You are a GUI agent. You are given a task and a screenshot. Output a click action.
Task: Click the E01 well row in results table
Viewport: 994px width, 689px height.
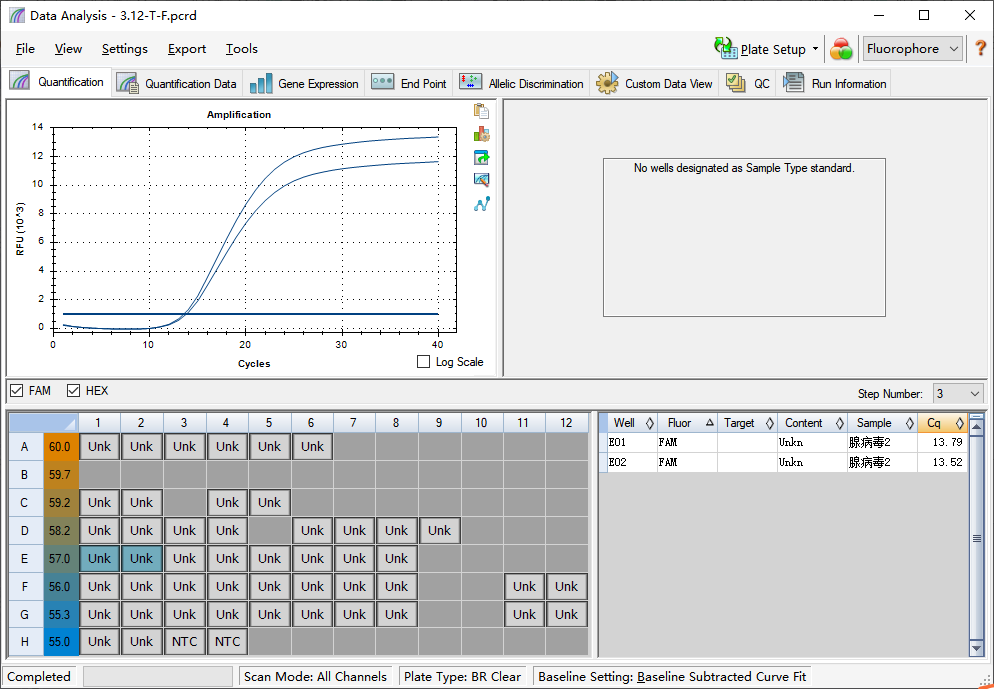point(784,442)
